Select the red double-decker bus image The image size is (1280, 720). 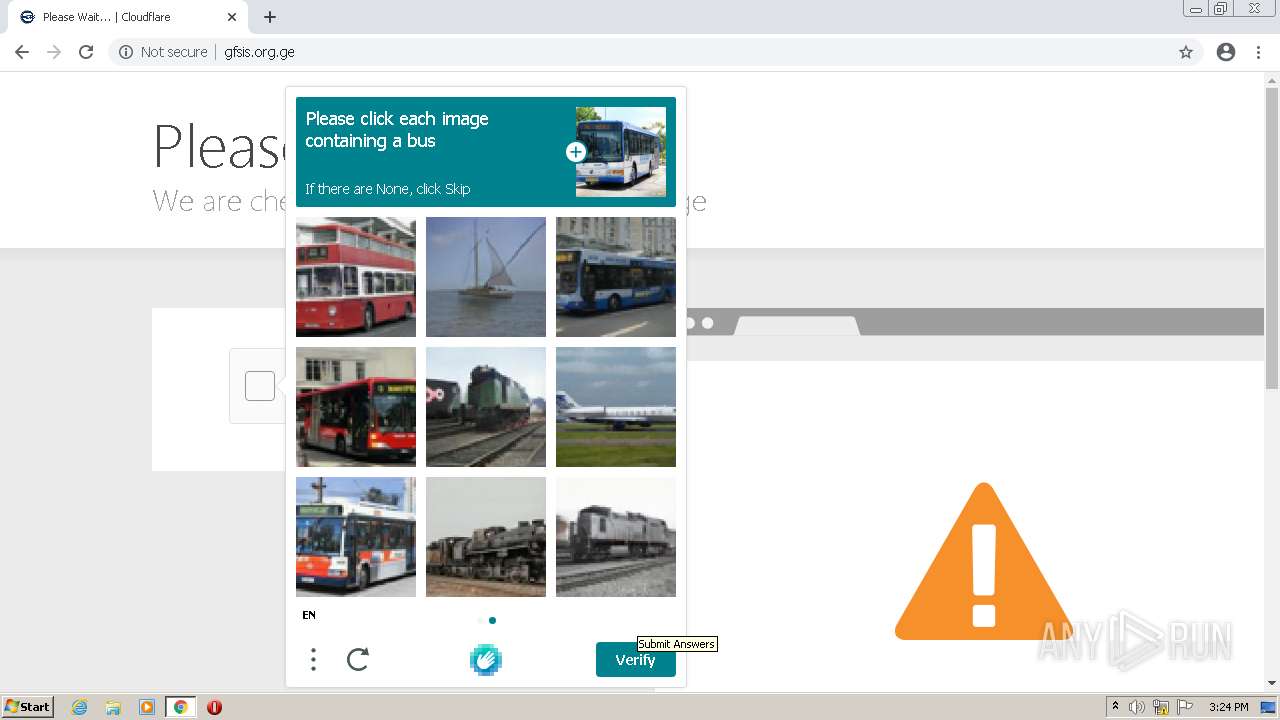point(356,277)
